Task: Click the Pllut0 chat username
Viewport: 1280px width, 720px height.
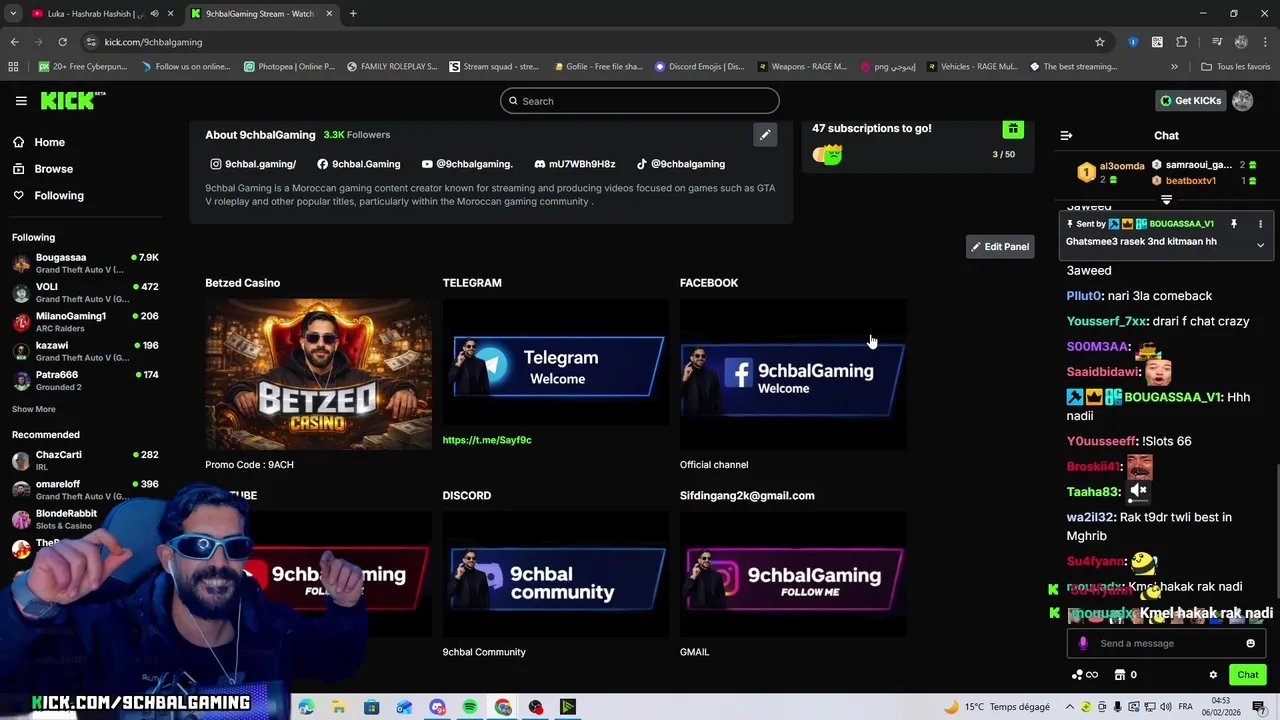Action: (x=1083, y=296)
